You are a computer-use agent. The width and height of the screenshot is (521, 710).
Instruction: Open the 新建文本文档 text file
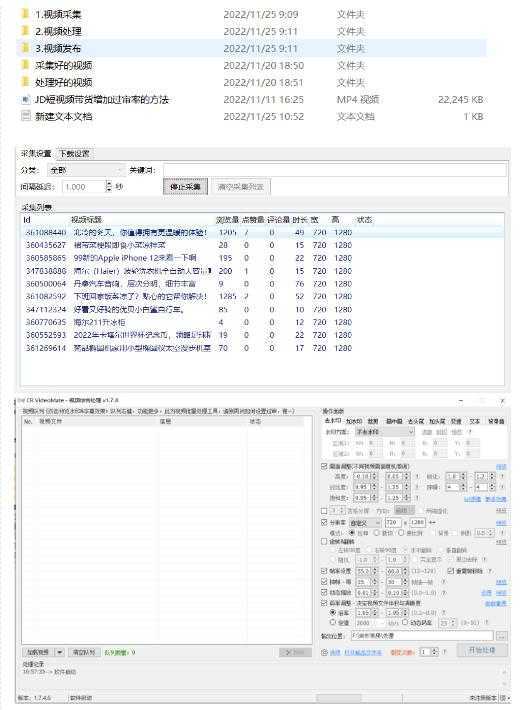(x=63, y=116)
